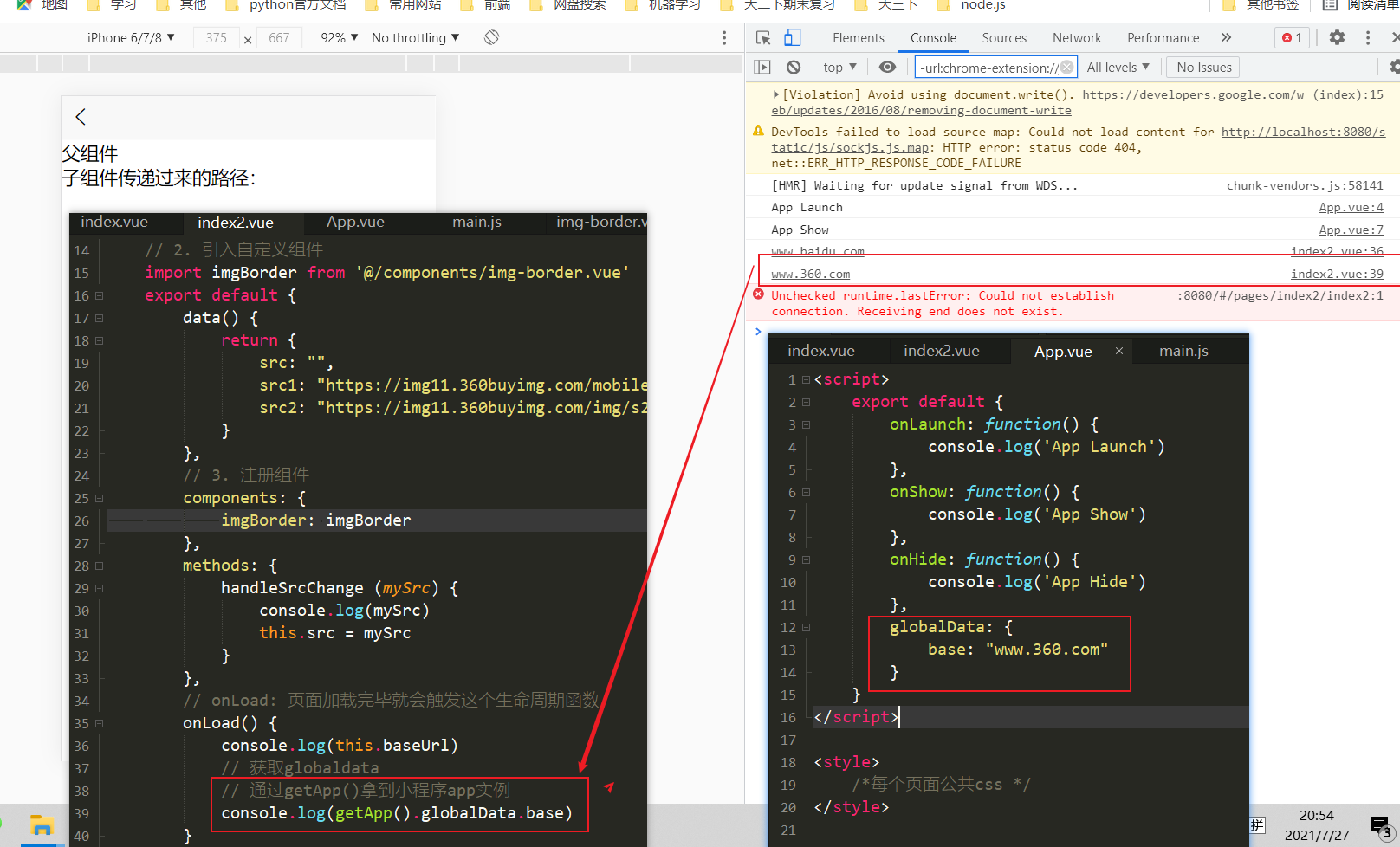Open the Performance tab

[1163, 37]
